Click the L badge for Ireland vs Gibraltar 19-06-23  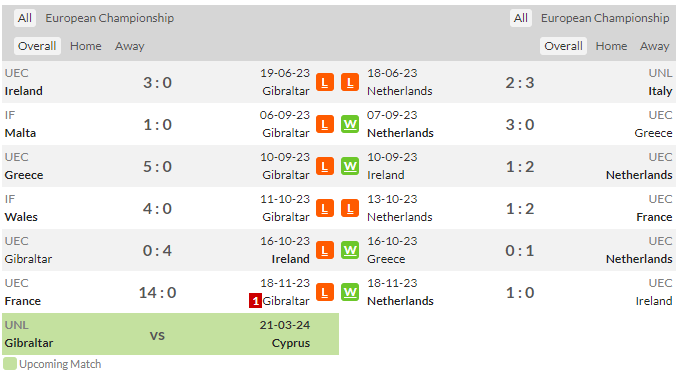click(x=325, y=82)
